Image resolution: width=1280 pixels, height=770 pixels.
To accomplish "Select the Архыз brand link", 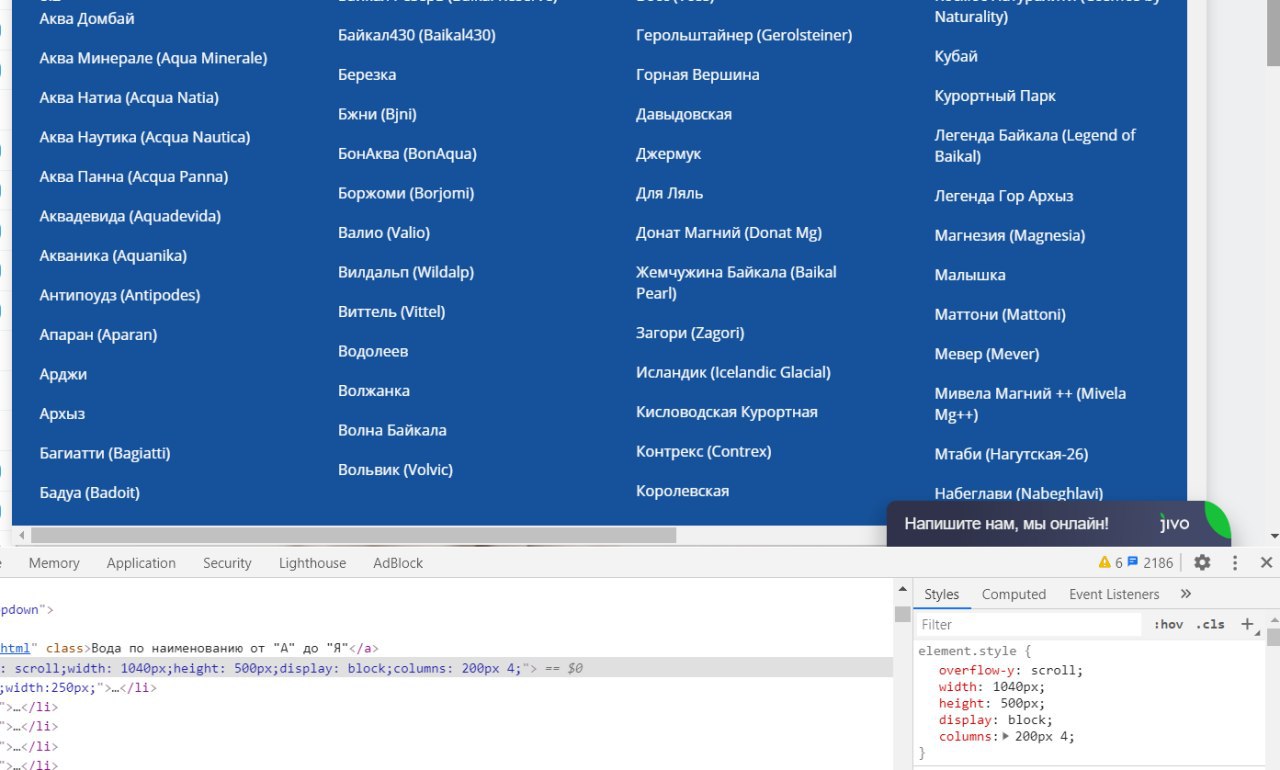I will pyautogui.click(x=62, y=414).
